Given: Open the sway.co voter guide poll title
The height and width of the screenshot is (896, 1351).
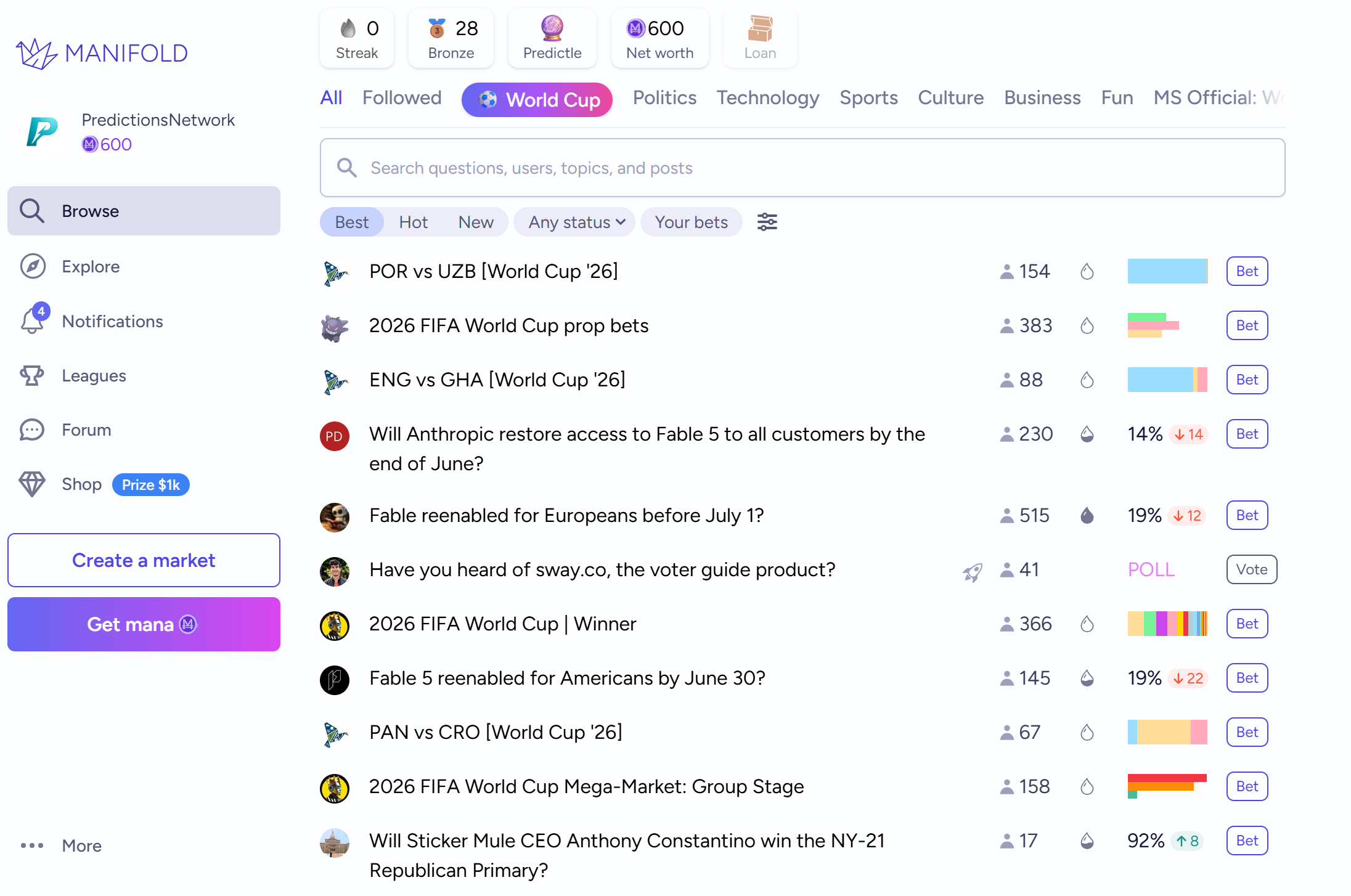Looking at the screenshot, I should click(602, 569).
